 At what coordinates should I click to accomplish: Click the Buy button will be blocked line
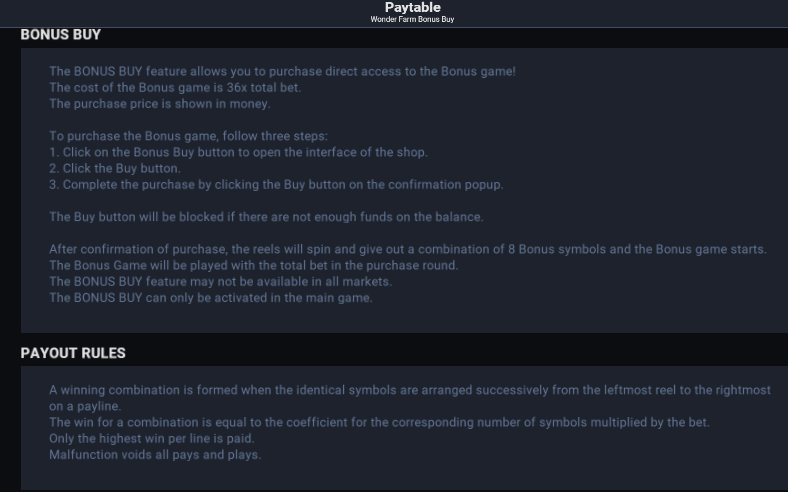(266, 217)
